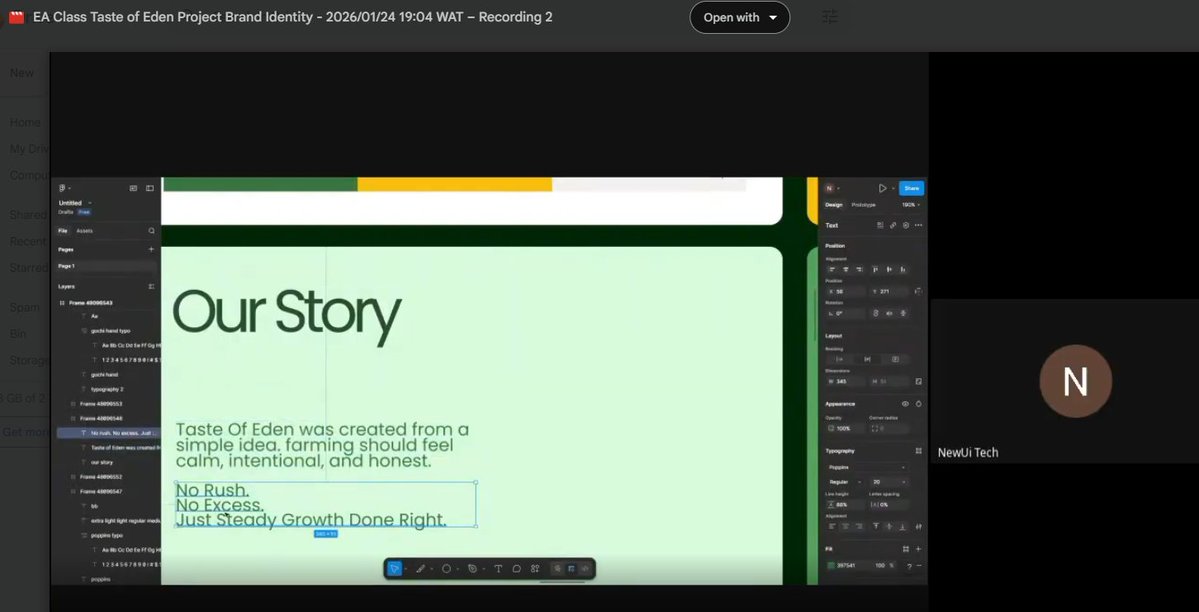
Task: Open the present options arrow beside play
Action: [892, 188]
